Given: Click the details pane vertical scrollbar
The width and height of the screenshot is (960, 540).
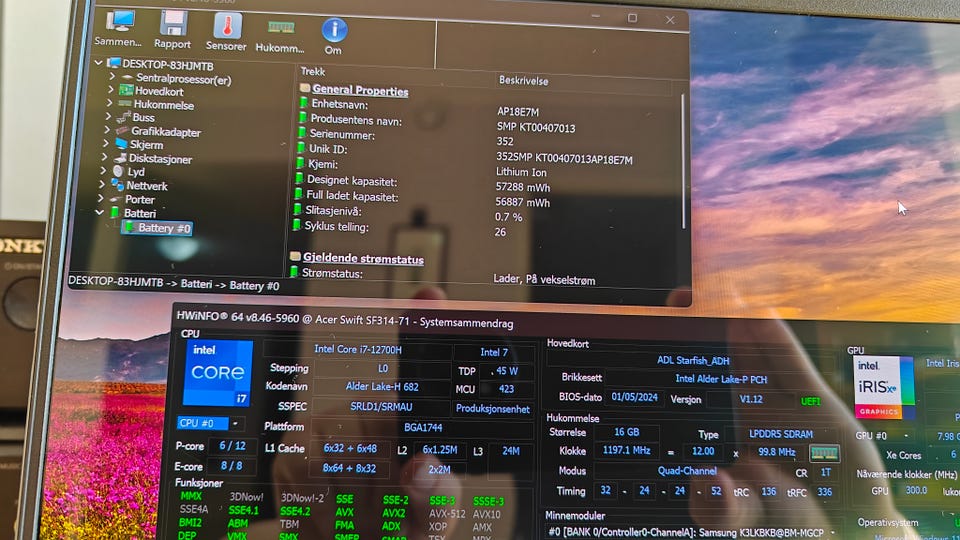Looking at the screenshot, I should tap(683, 162).
